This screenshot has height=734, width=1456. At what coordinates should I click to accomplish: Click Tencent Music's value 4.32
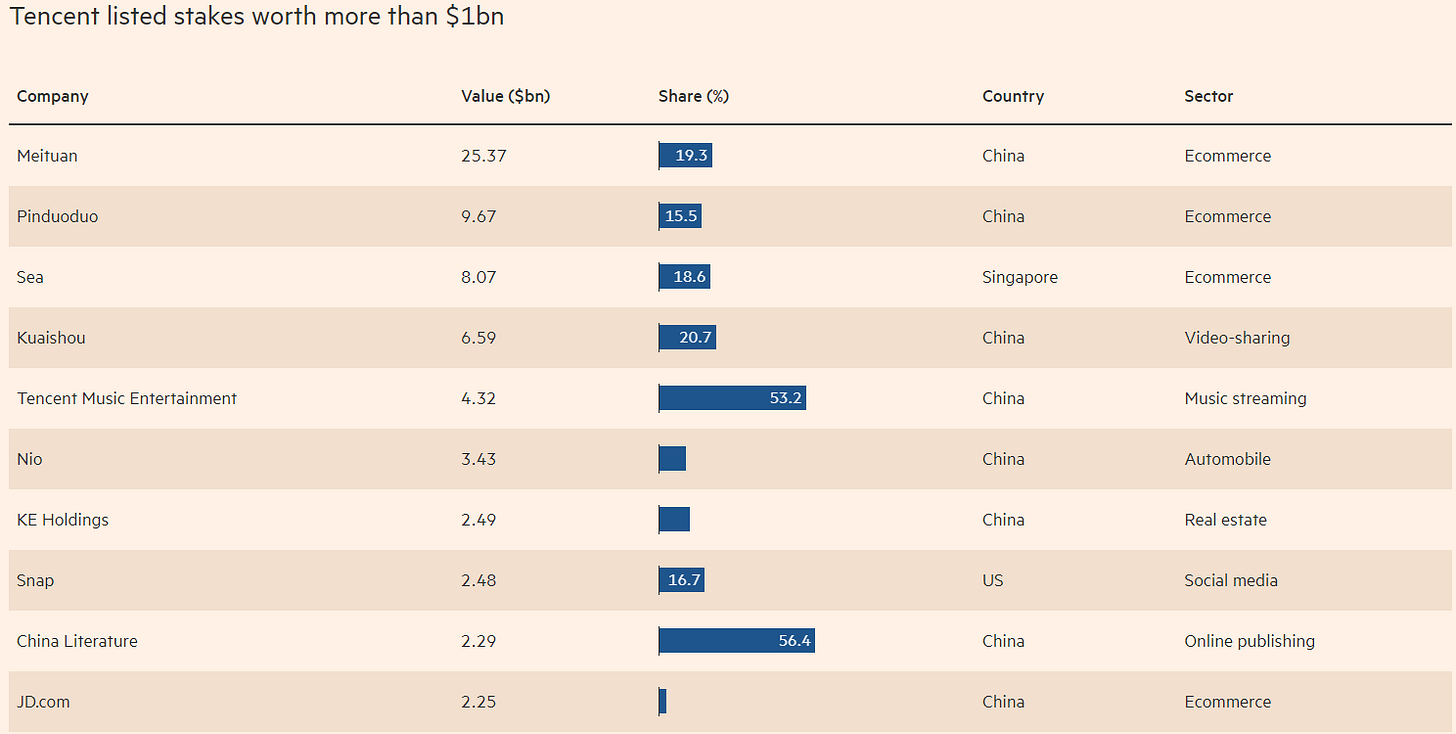click(x=478, y=398)
